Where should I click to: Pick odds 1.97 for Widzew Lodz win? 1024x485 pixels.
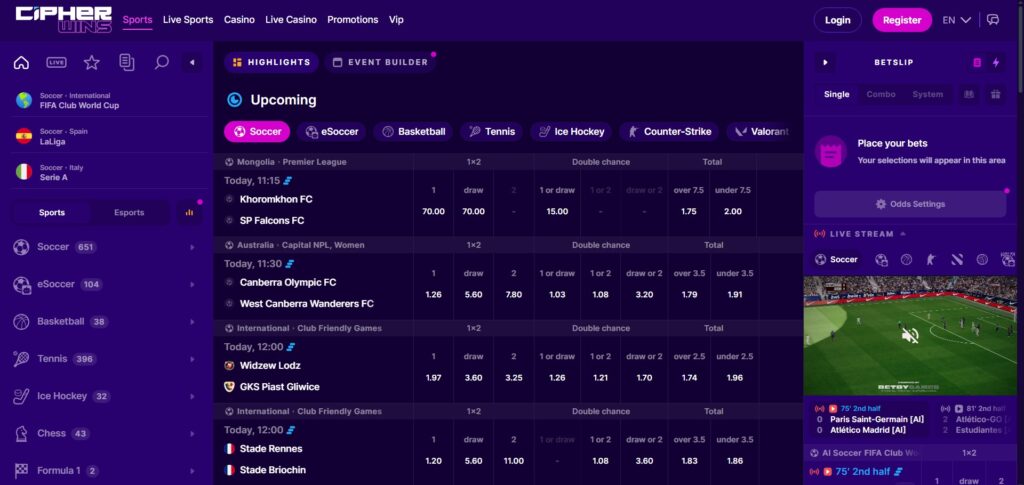pos(433,378)
